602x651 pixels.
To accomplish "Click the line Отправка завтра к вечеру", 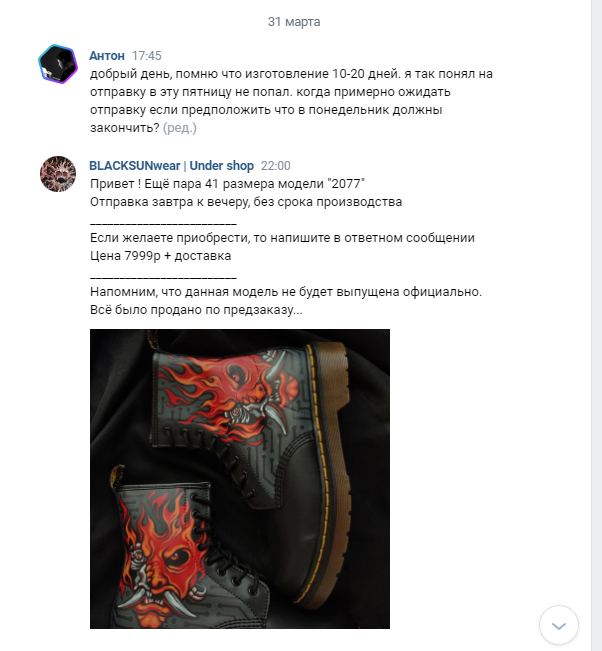I will [x=246, y=202].
